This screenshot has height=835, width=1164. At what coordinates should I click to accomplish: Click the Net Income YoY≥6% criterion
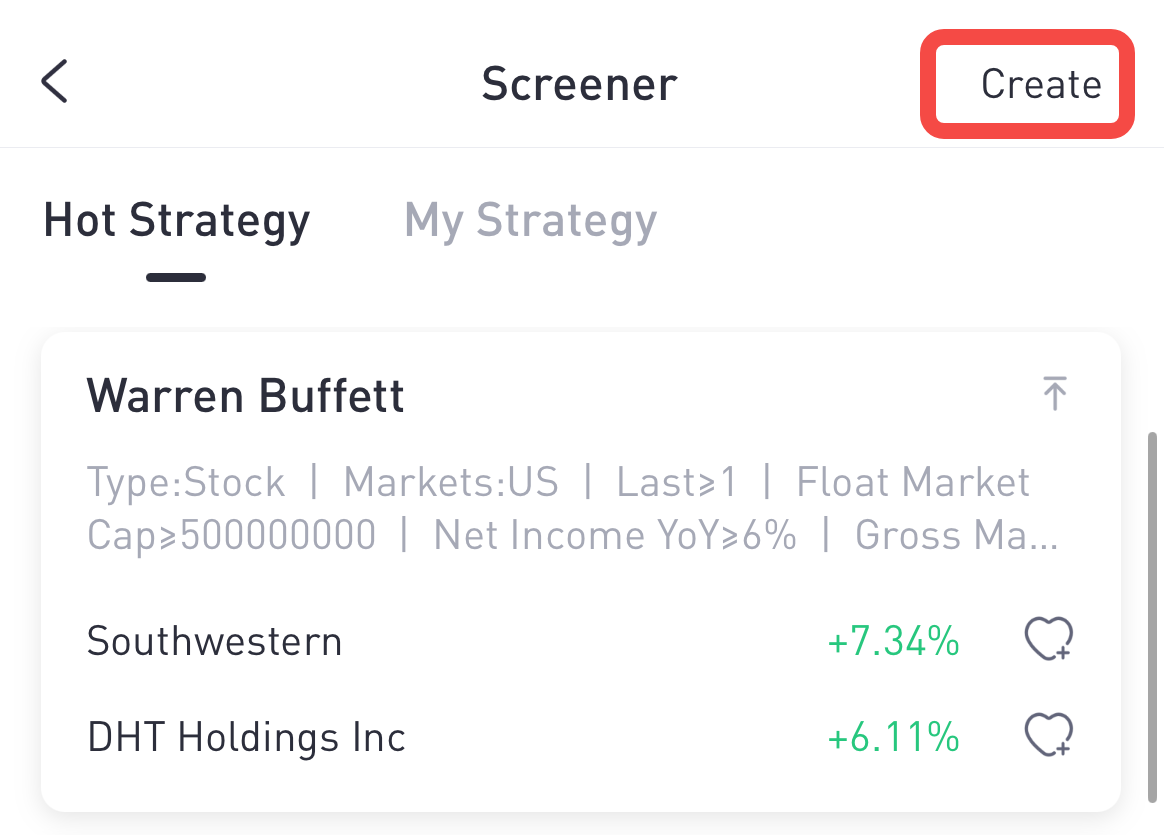614,535
